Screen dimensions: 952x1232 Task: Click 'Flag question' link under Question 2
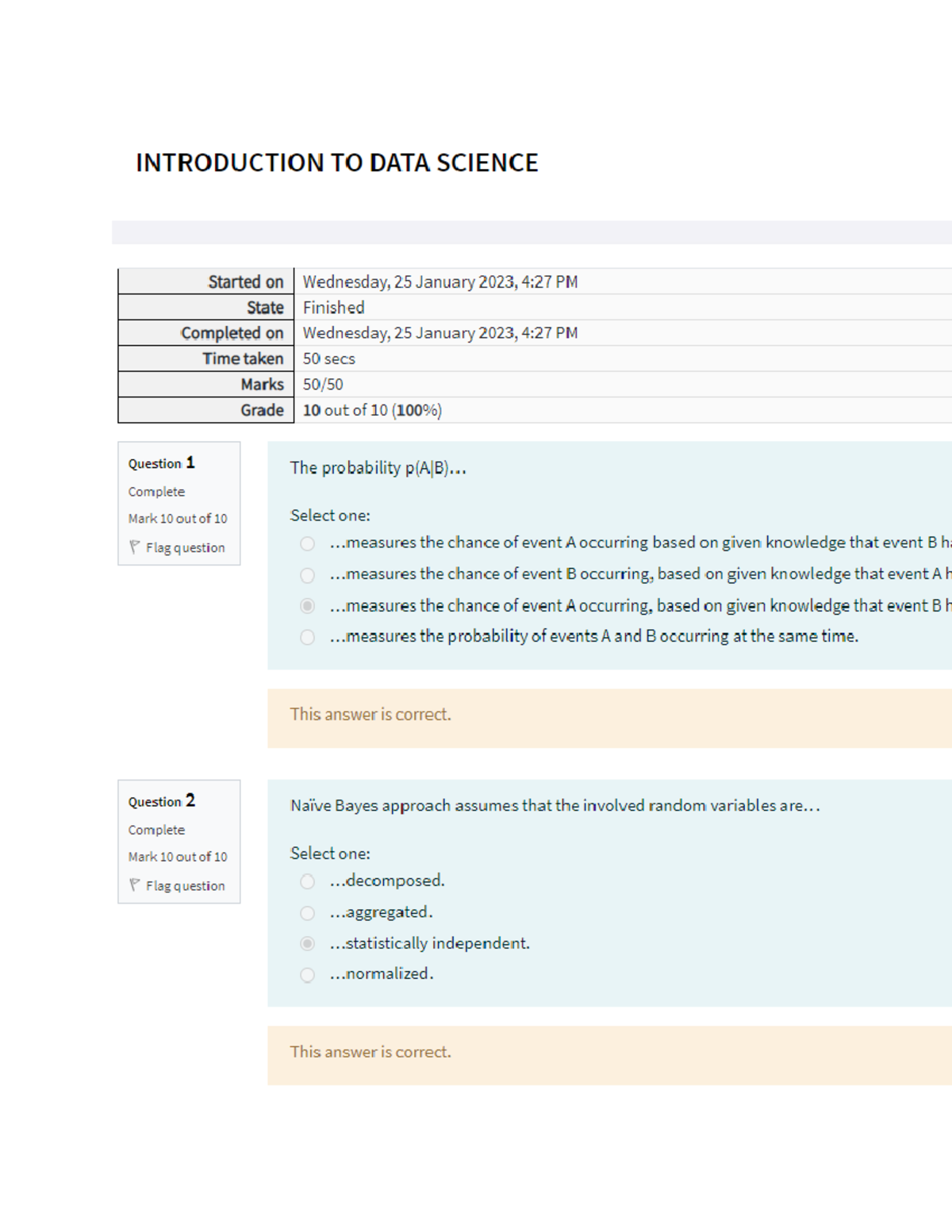coord(185,885)
